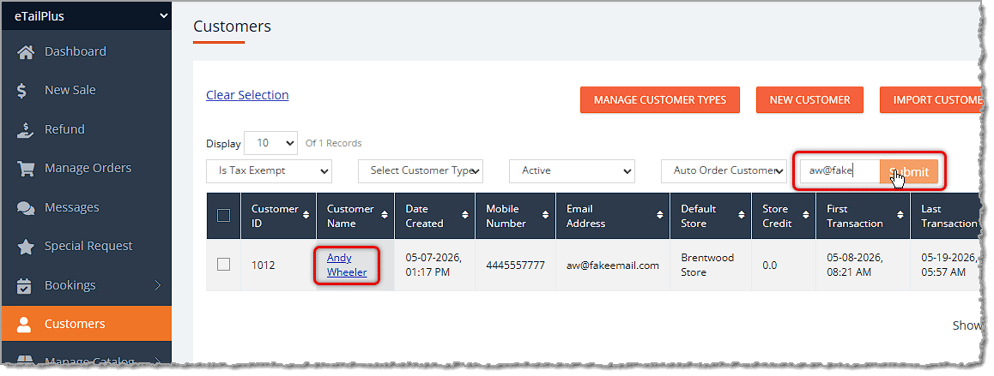Click the Customers person icon
Image resolution: width=994 pixels, height=376 pixels.
[x=23, y=325]
